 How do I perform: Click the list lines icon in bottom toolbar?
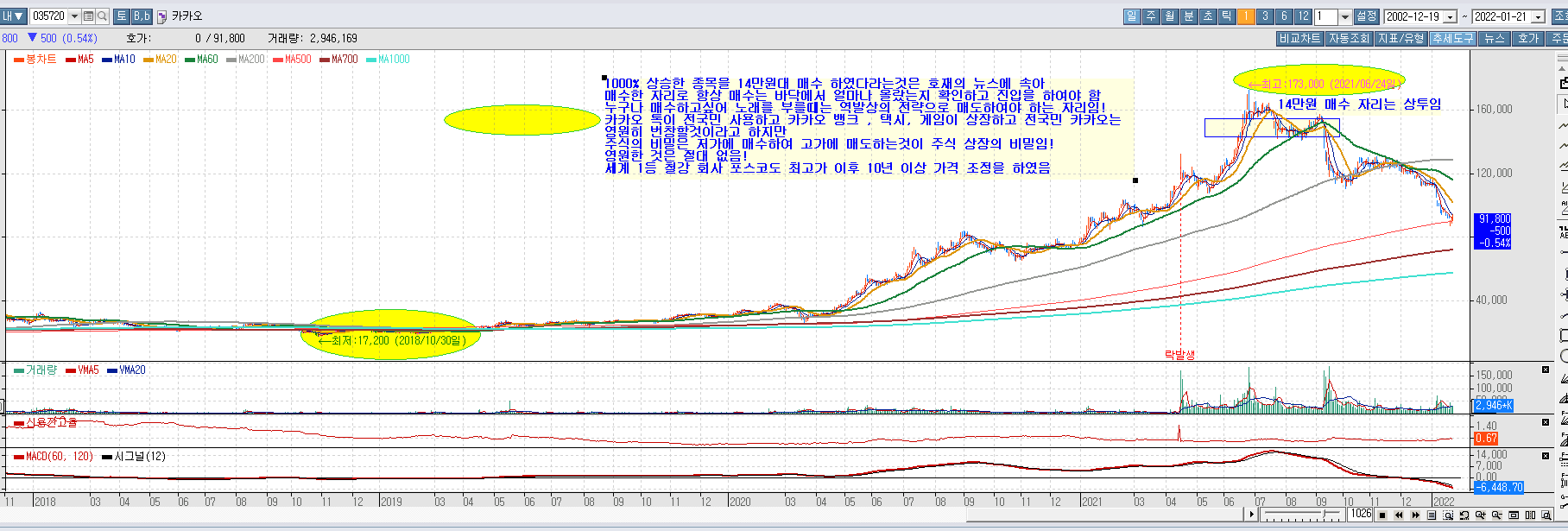pos(1432,515)
